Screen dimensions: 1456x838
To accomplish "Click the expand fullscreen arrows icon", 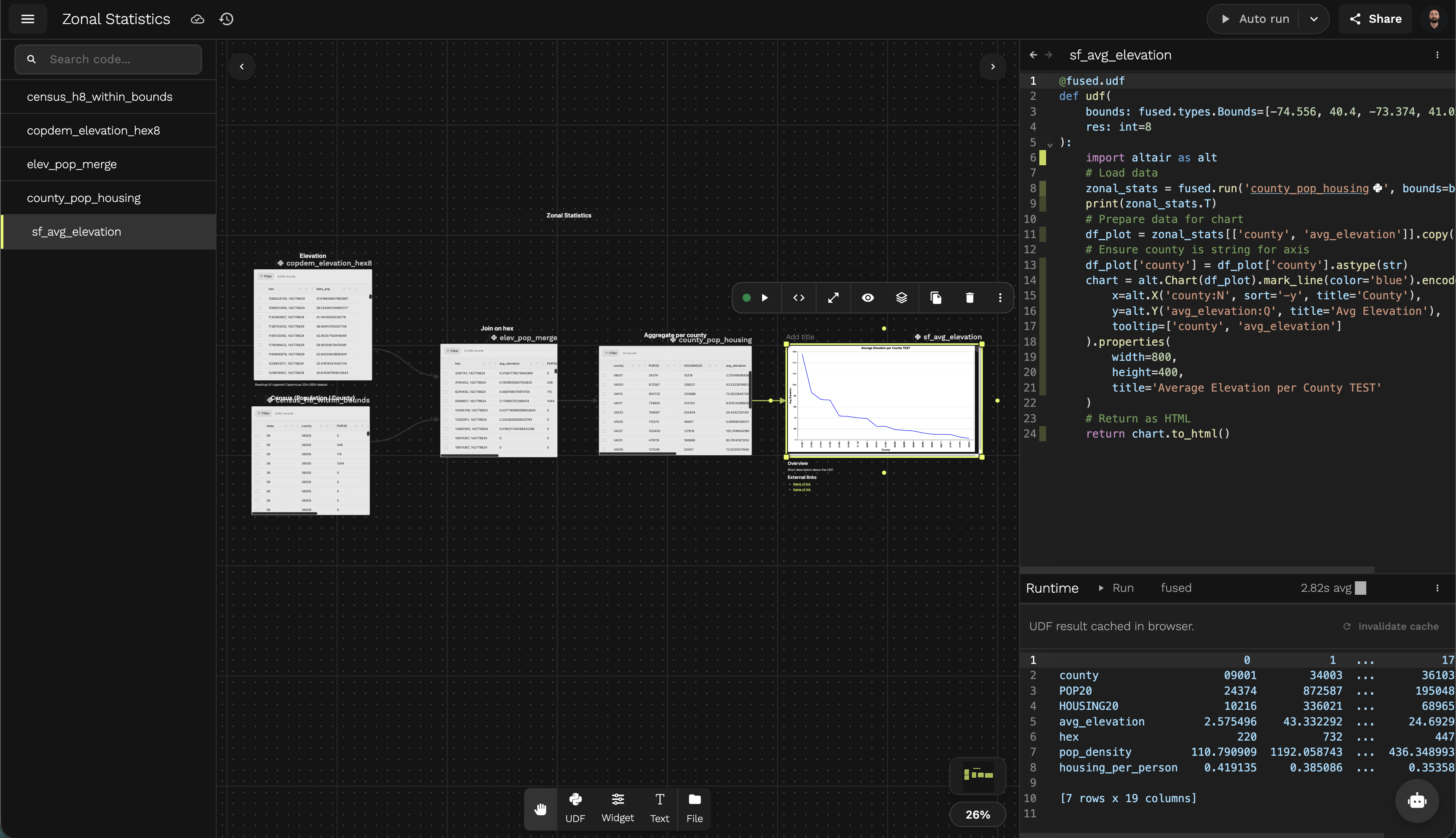I will (x=833, y=298).
